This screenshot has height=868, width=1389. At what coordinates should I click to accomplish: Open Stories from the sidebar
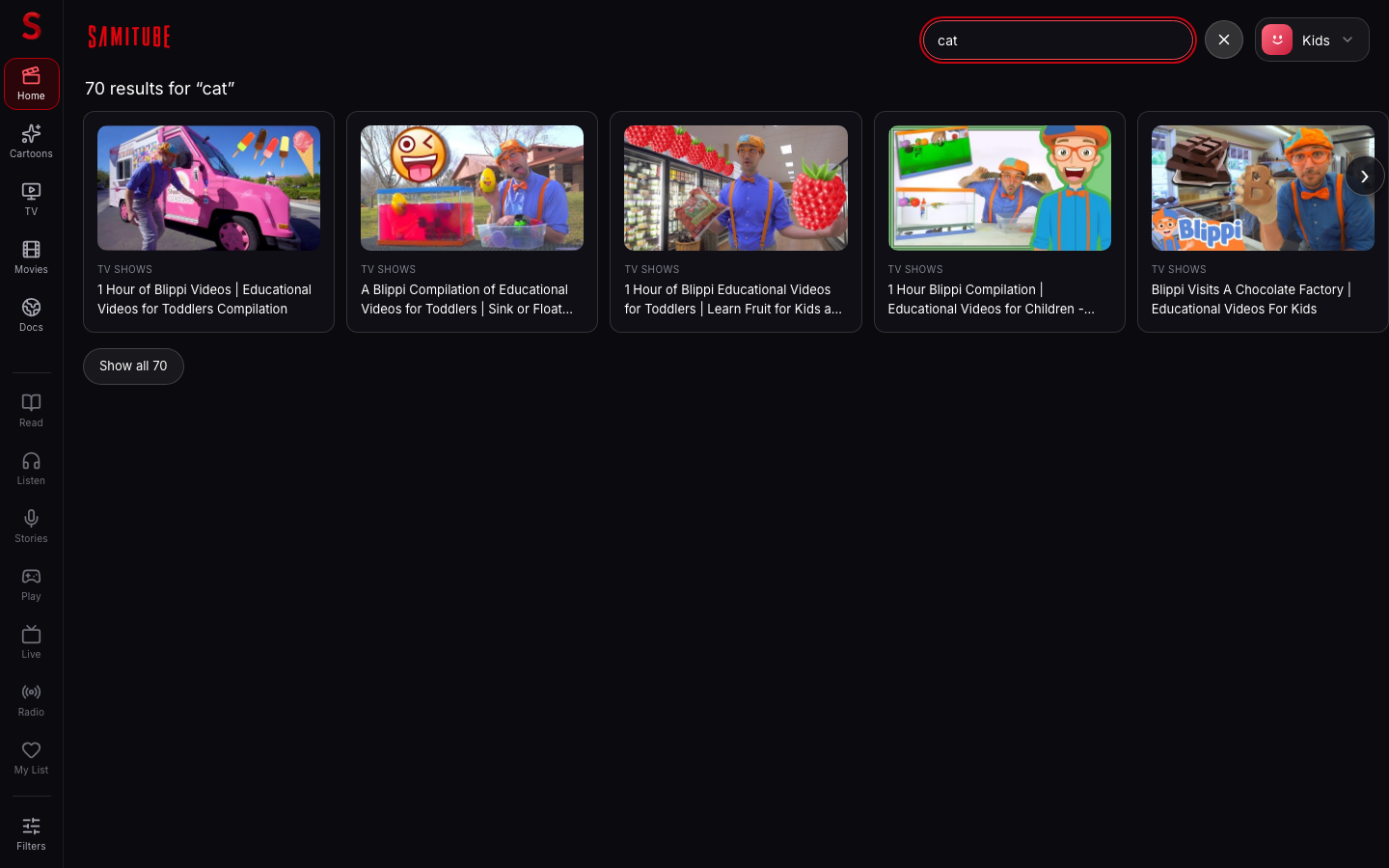coord(31,527)
